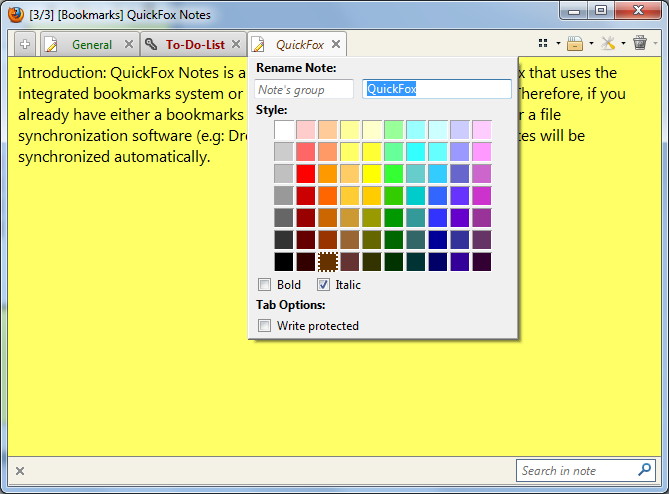Pick the black color swatch

click(x=284, y=262)
